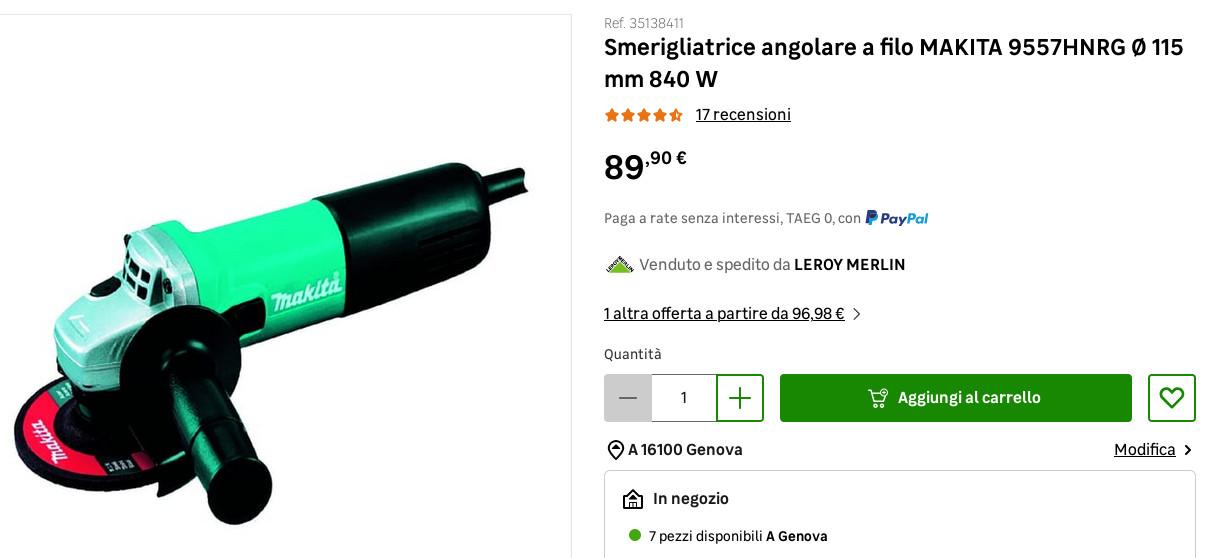Click the Leroy Merlin seller logo icon
This screenshot has height=558, width=1208.
click(620, 265)
